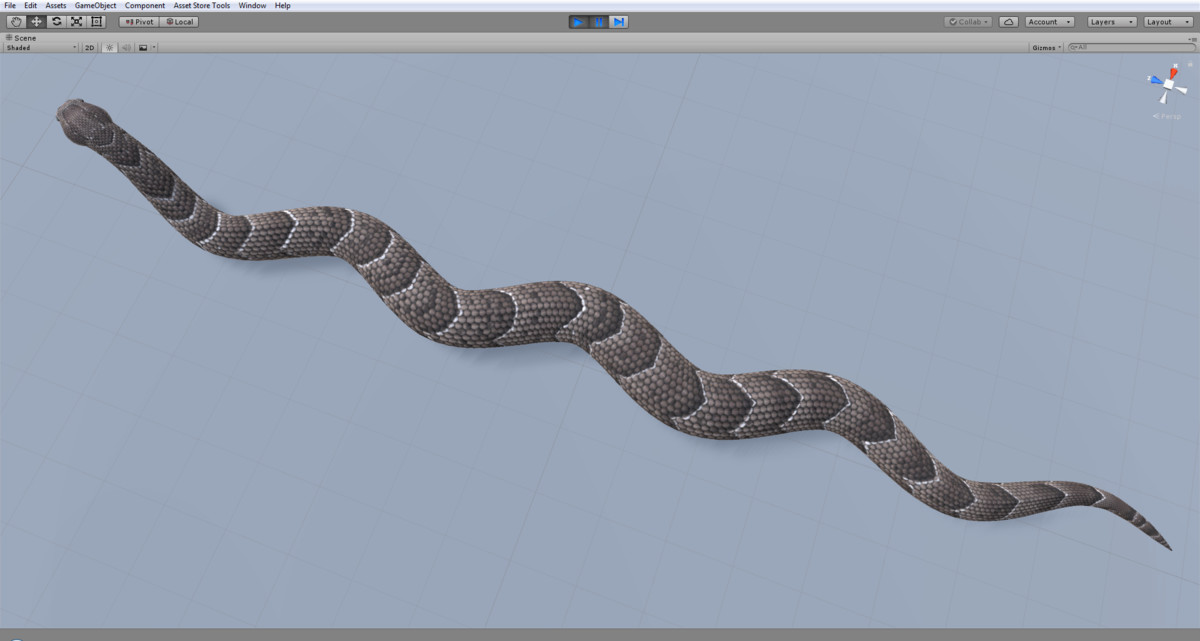
Task: Switch toolbar to Local coordinates
Action: coord(179,21)
